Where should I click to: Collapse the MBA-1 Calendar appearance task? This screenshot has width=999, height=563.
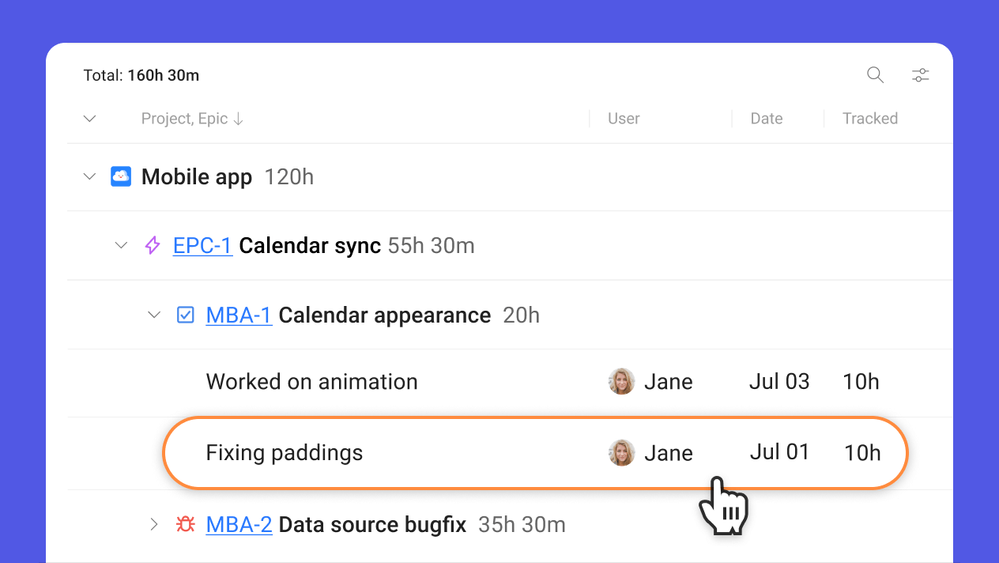[x=154, y=315]
